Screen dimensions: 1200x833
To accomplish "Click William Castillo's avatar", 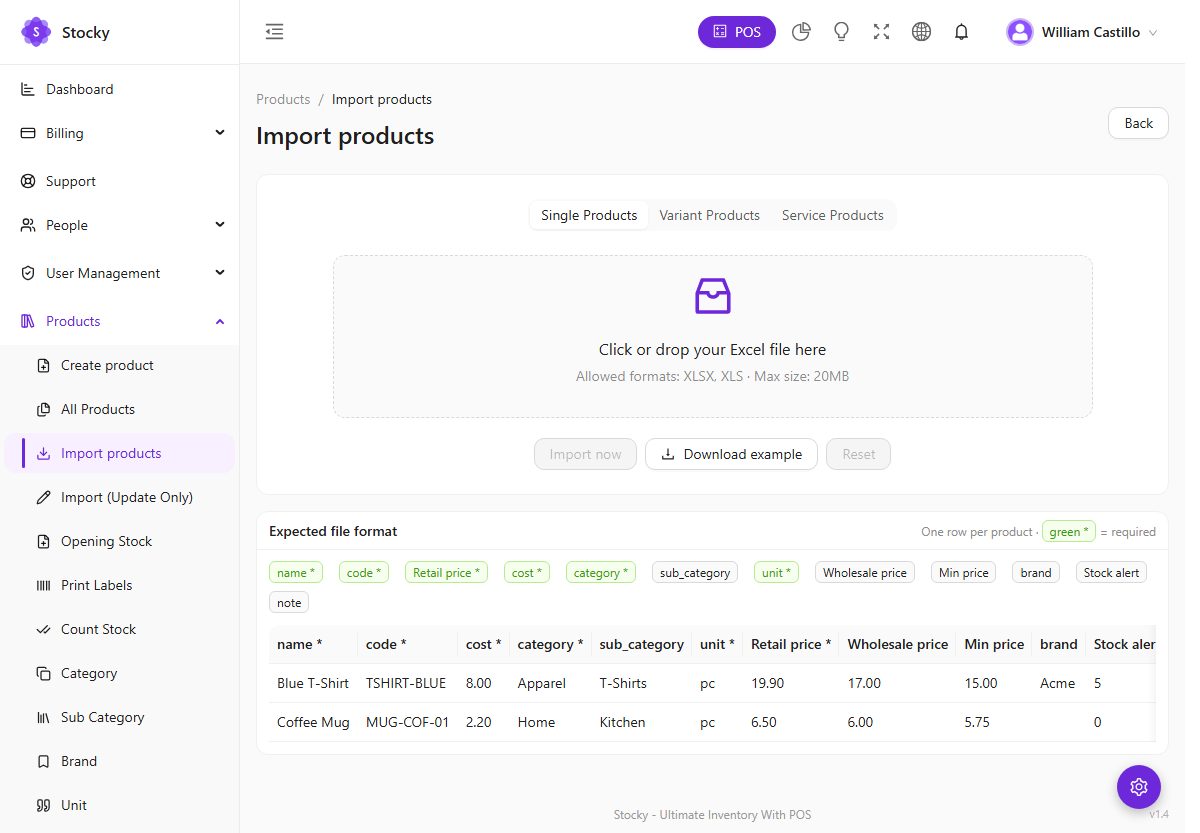I will tap(1020, 32).
